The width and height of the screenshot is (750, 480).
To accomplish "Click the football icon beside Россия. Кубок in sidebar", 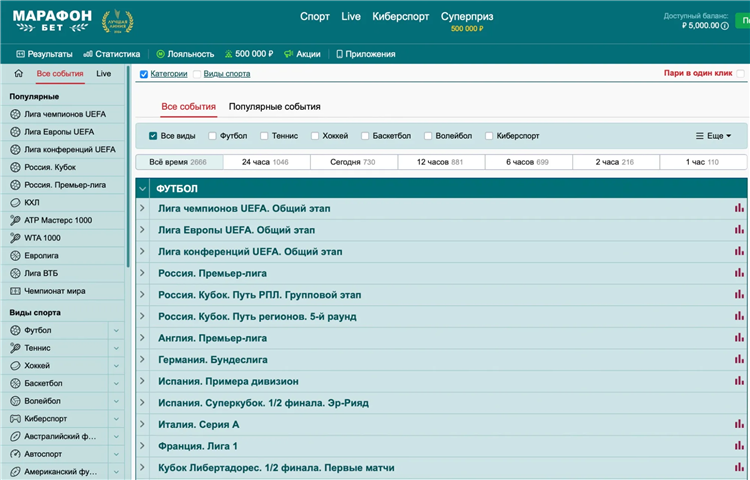I will click(15, 167).
